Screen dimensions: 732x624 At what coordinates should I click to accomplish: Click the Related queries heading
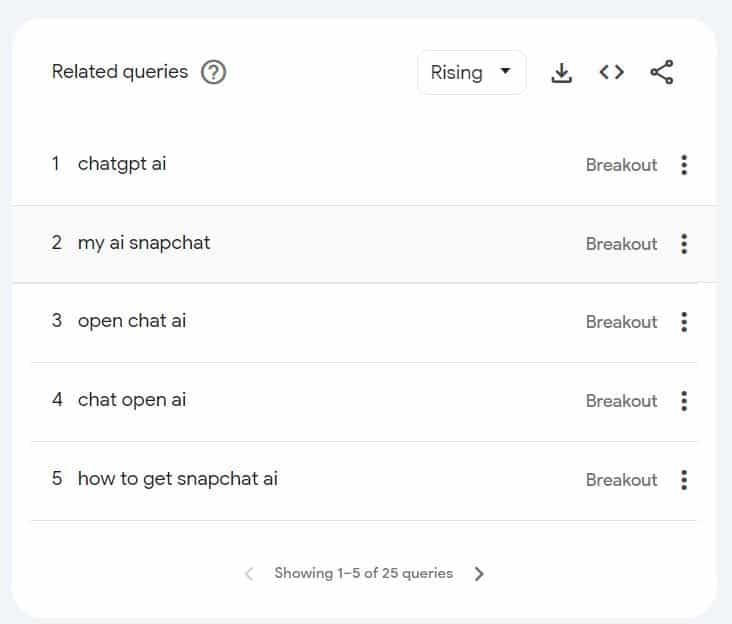120,72
